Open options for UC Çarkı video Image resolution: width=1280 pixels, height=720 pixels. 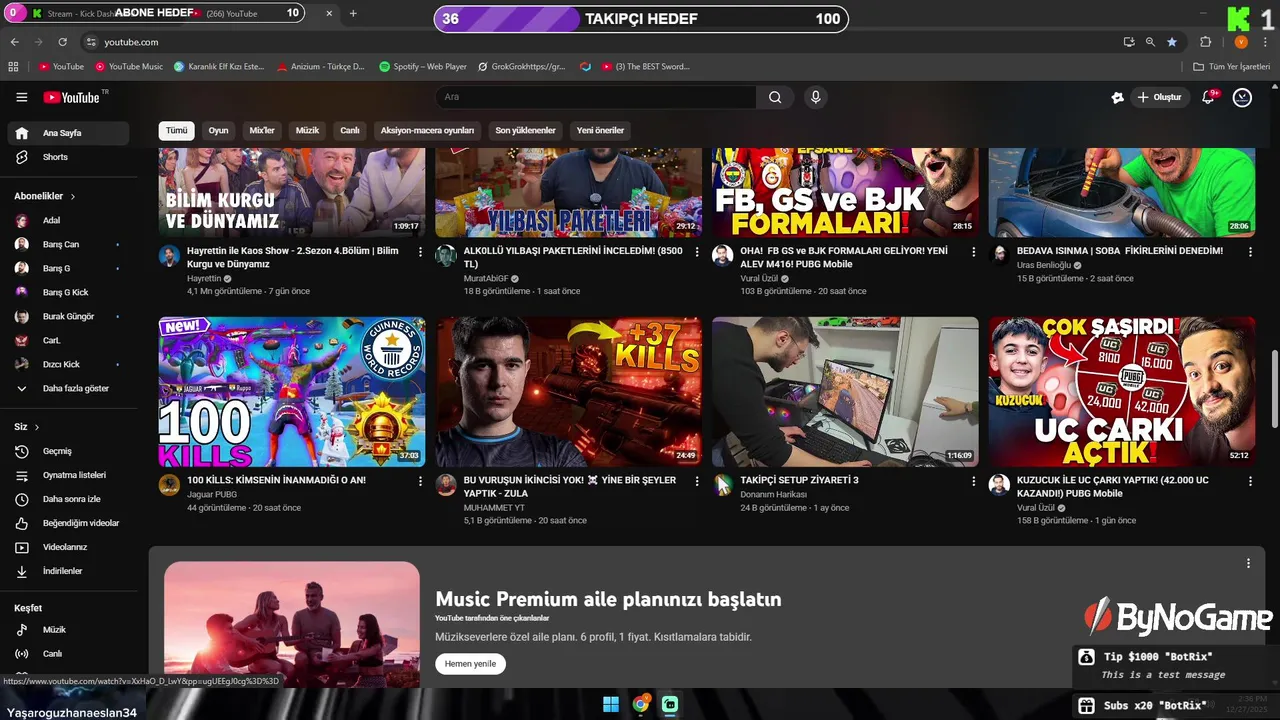tap(1250, 481)
